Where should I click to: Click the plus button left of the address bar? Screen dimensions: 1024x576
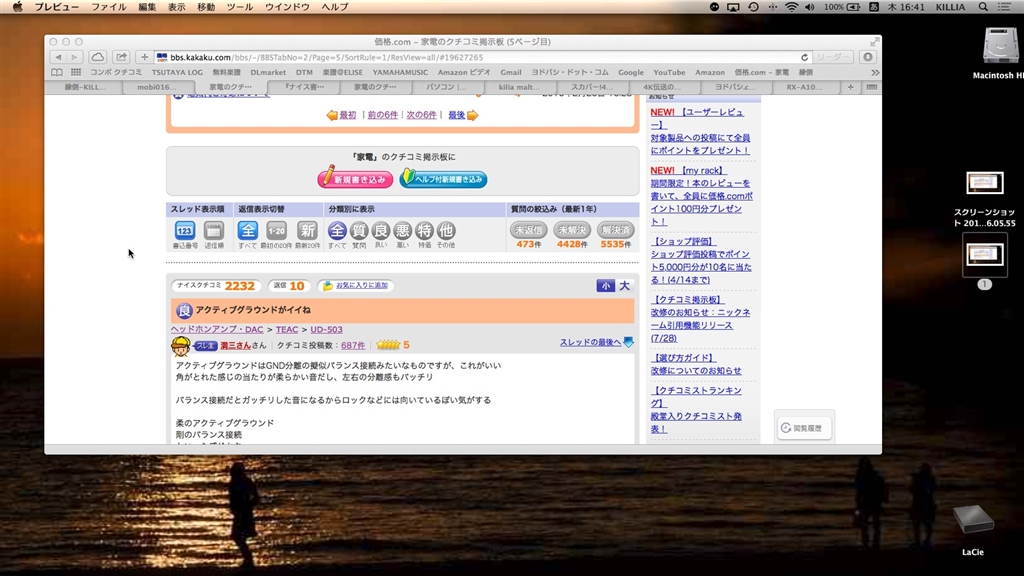click(144, 57)
